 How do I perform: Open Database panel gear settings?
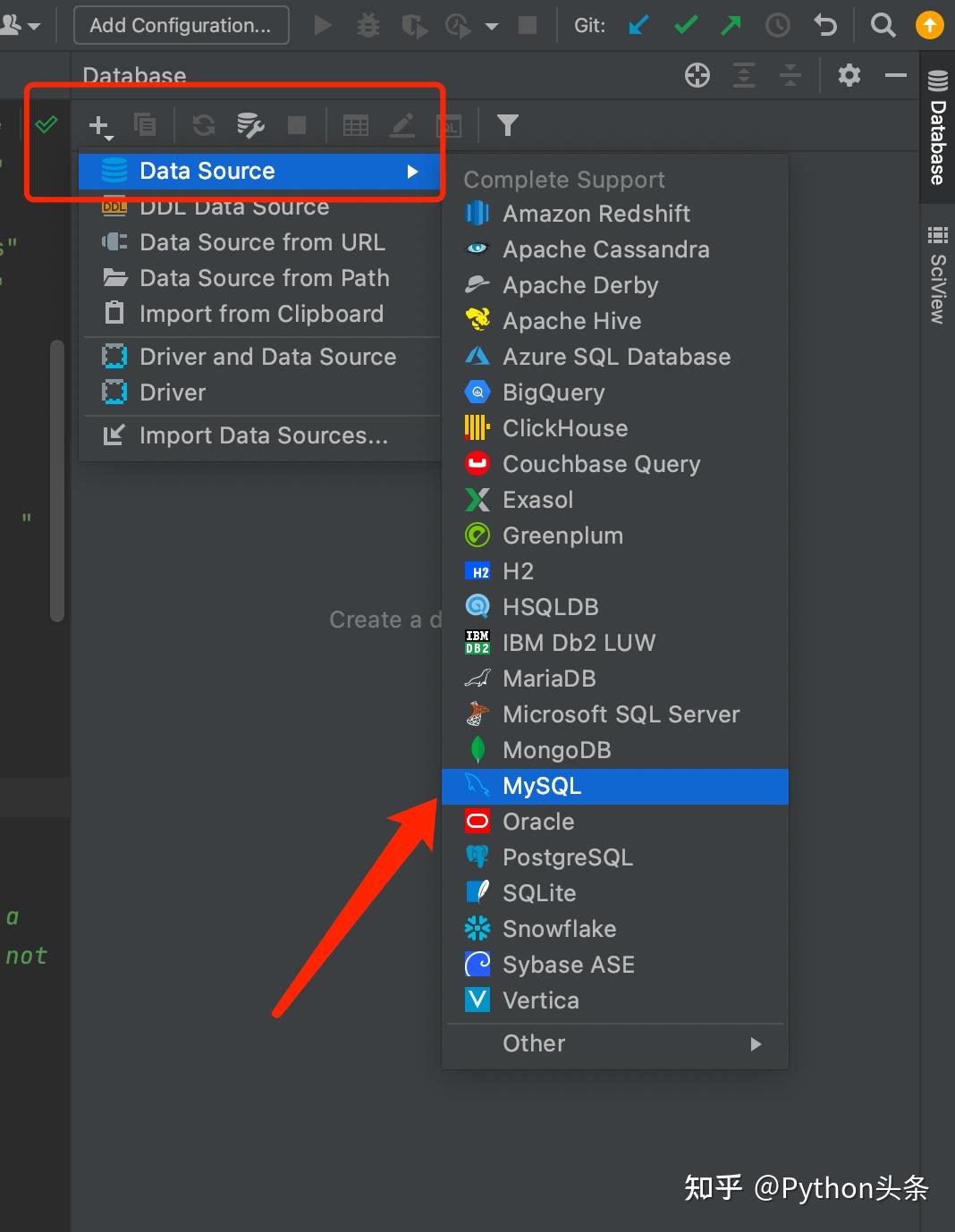click(x=849, y=75)
